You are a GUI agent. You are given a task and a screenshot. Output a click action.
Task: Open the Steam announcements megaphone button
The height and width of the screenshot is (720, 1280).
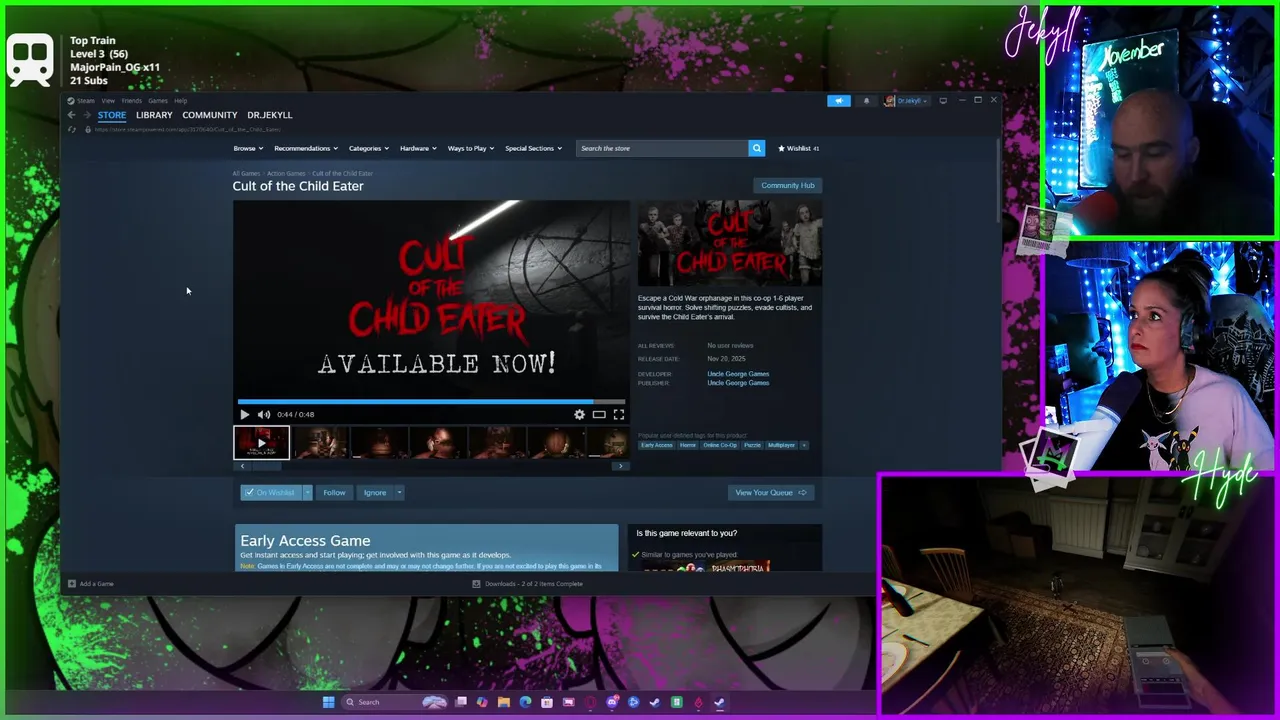839,101
